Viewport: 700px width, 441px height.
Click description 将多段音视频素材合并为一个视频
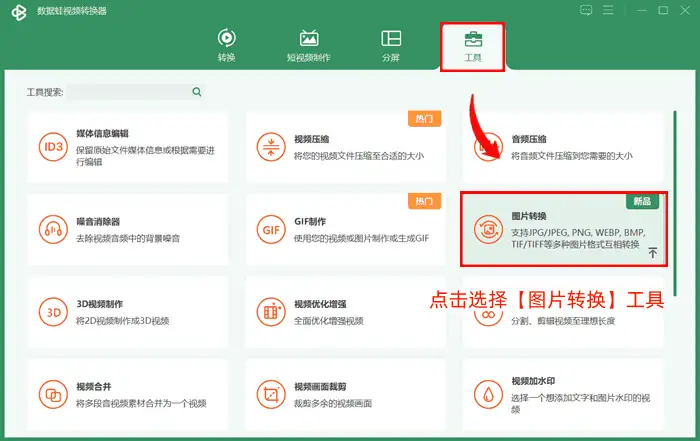(x=141, y=404)
